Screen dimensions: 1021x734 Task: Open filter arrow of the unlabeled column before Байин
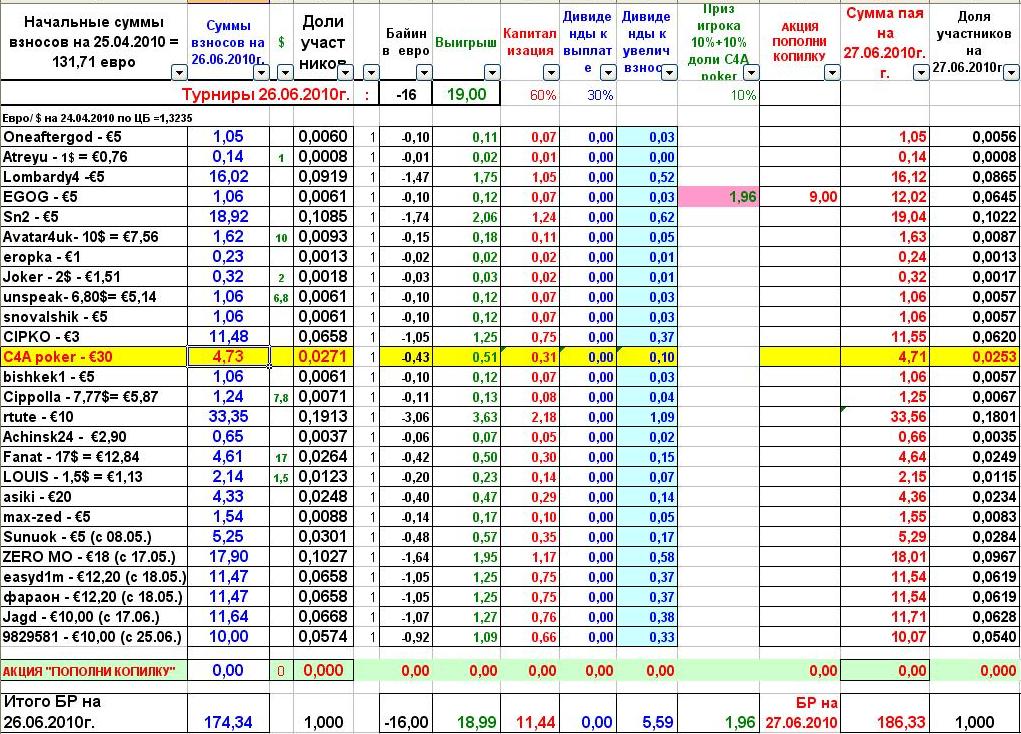[x=371, y=72]
